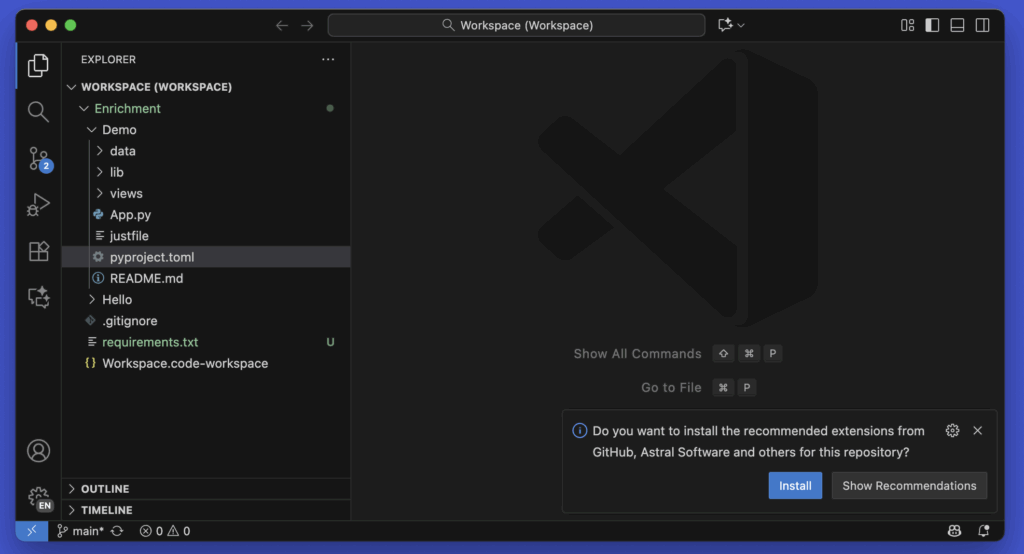Toggle the primary side bar visibility

point(932,25)
